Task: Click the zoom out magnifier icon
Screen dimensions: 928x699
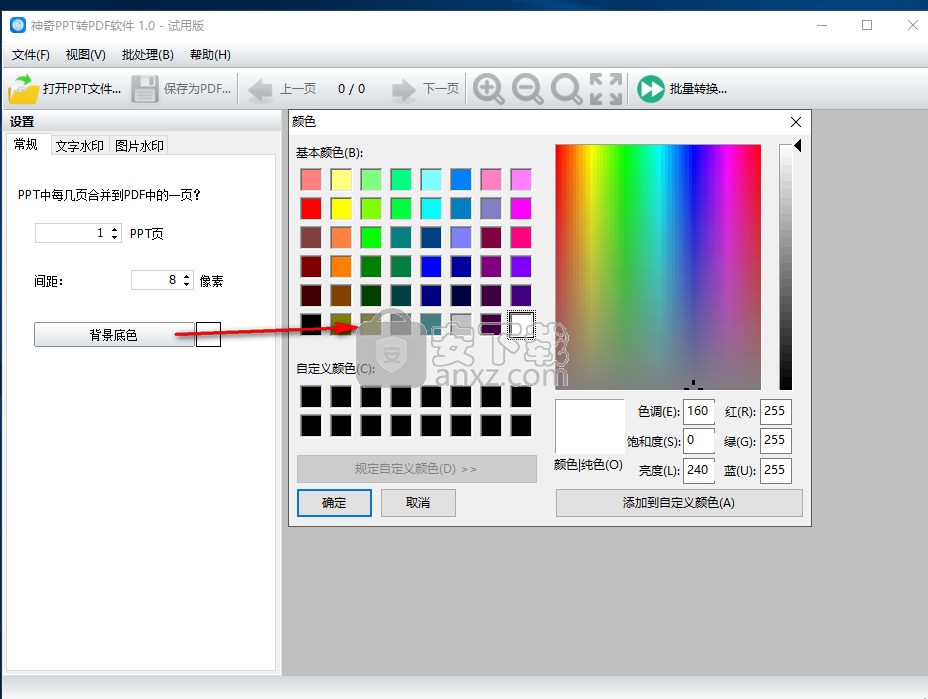Action: tap(527, 89)
